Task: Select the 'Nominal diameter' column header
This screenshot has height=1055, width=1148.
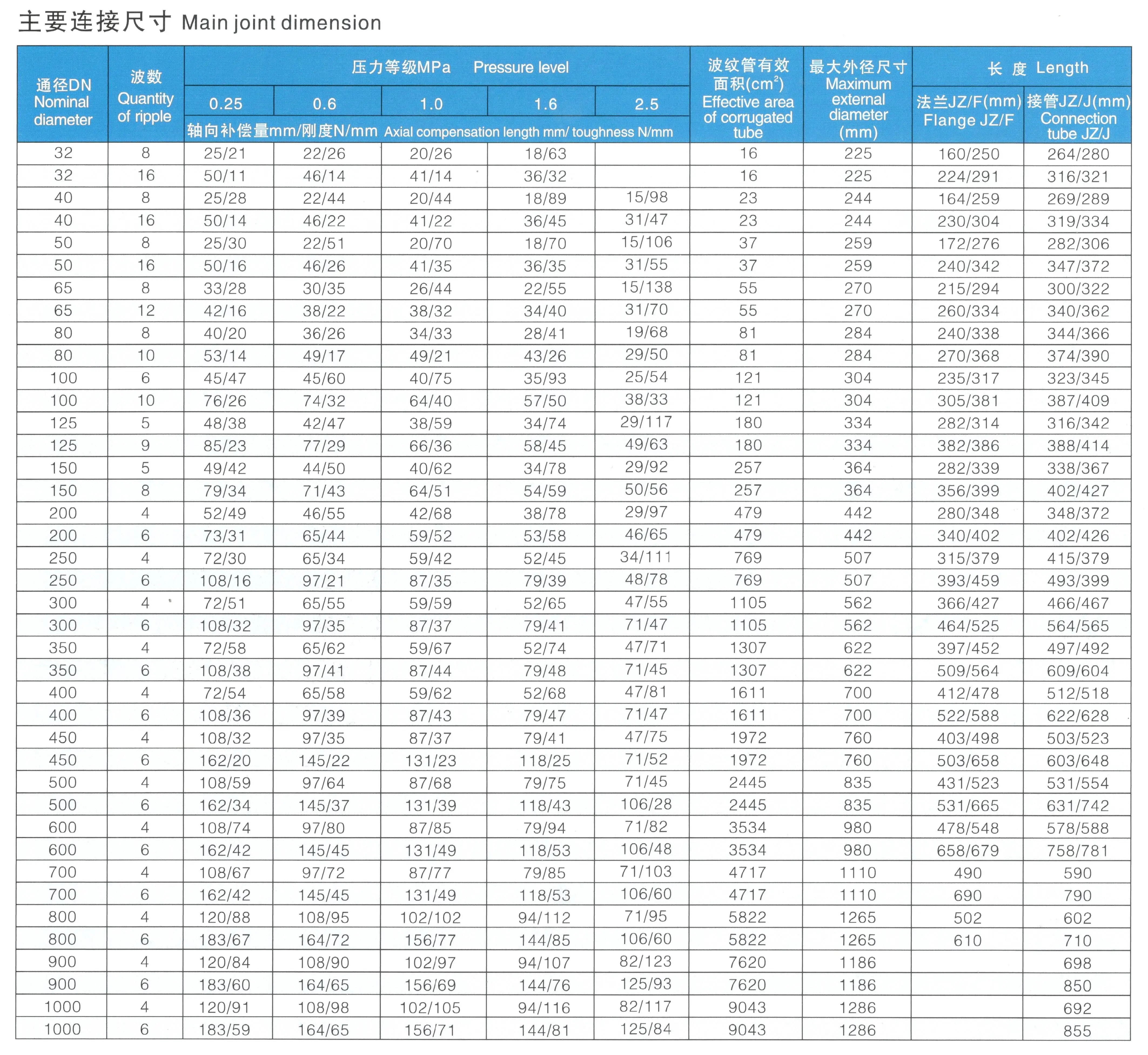Action: (x=63, y=95)
